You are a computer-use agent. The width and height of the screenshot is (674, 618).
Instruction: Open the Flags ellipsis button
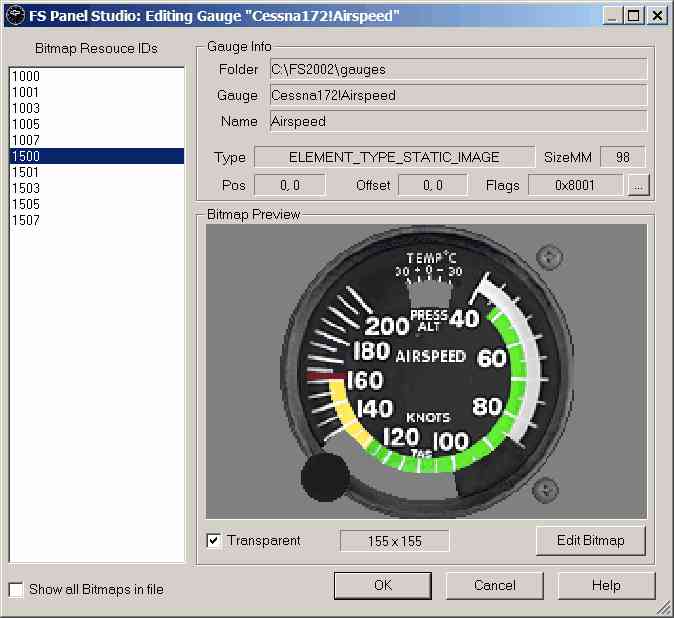pos(638,186)
